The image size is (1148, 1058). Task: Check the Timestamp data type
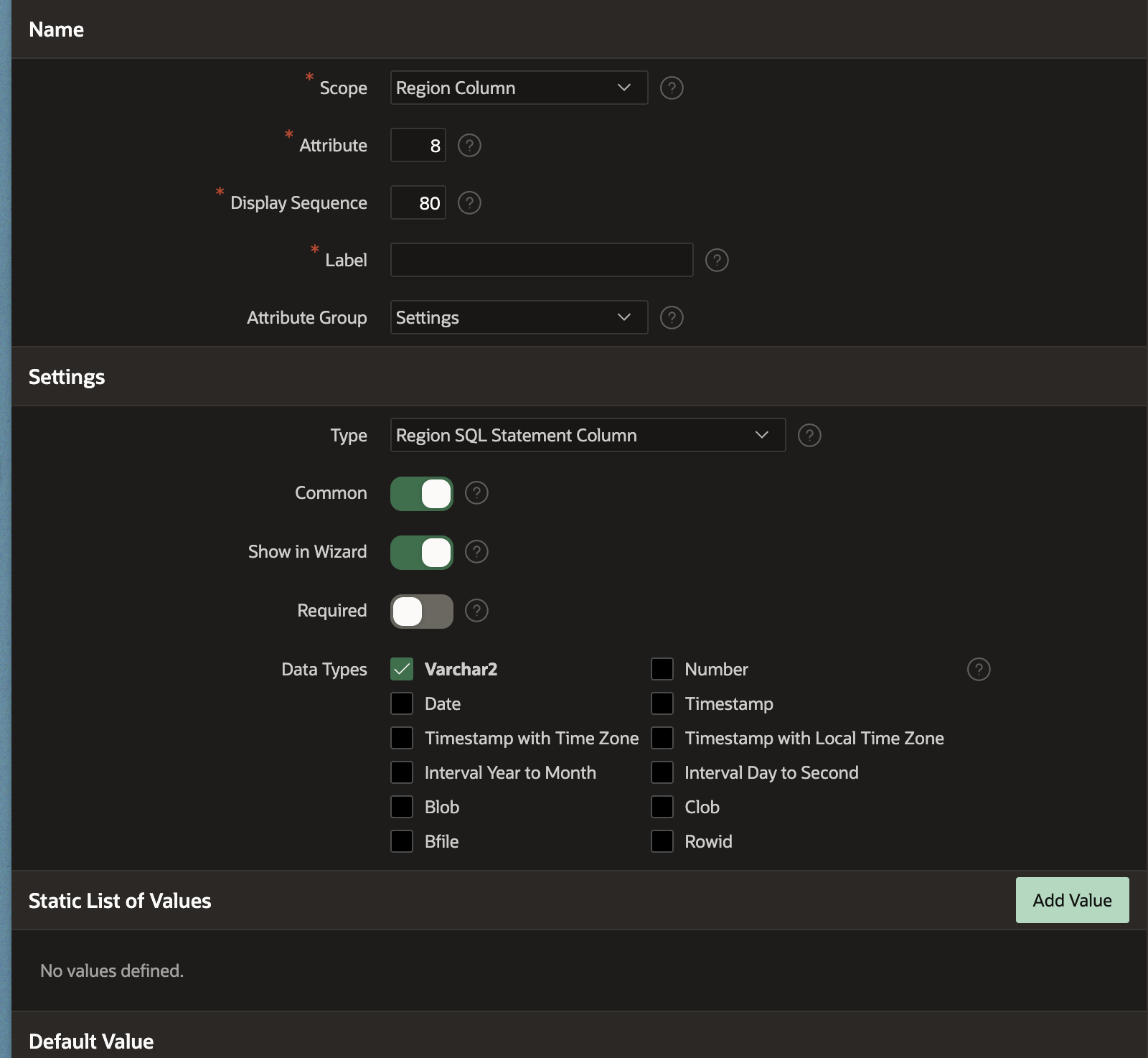[662, 703]
